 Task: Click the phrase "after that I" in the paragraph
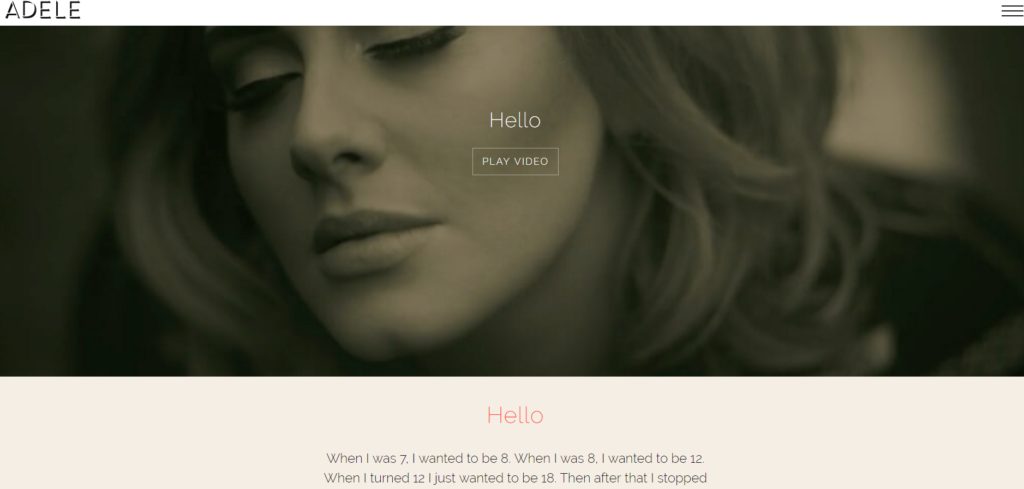point(624,478)
